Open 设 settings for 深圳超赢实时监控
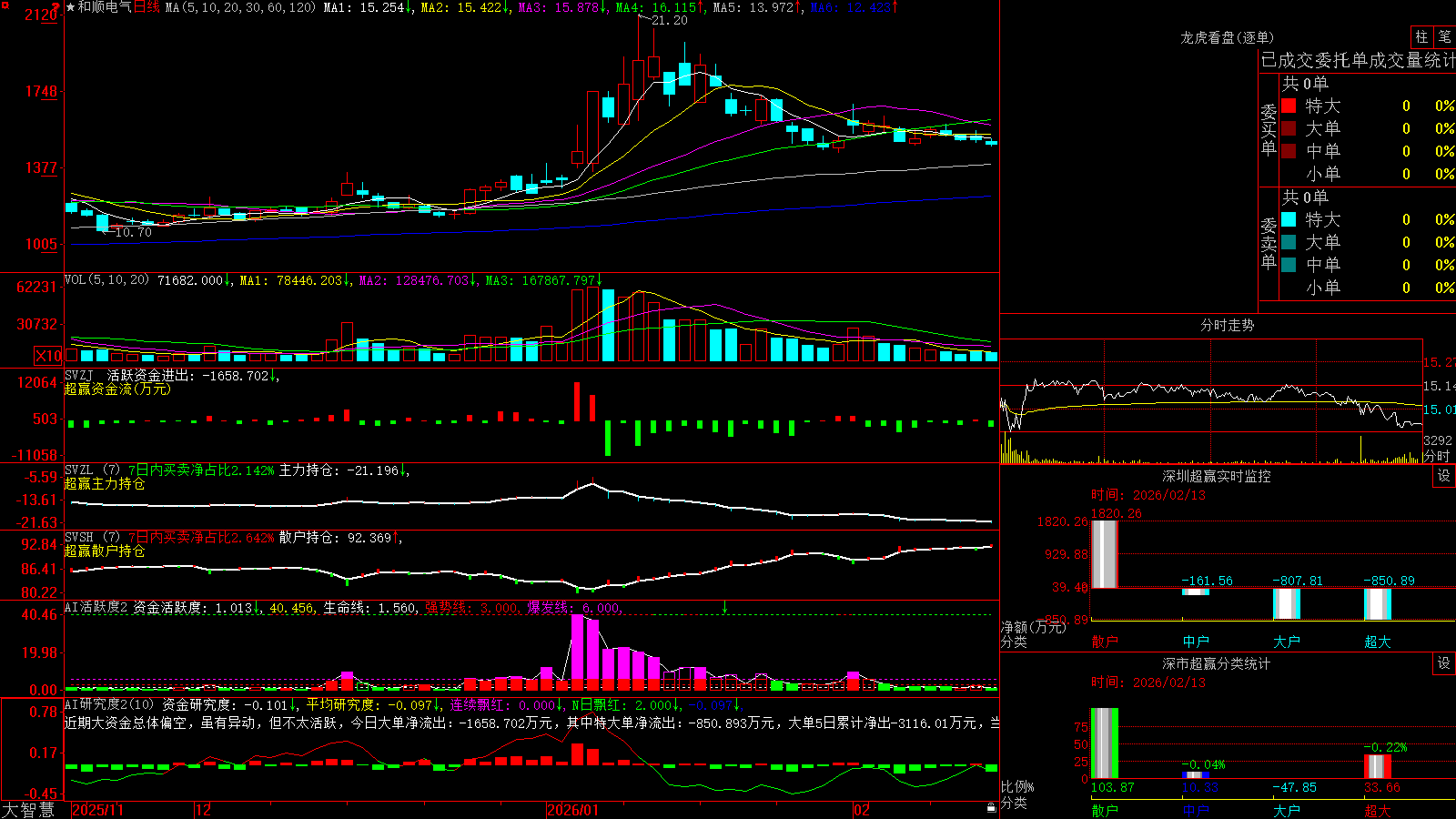This screenshot has width=1456, height=819. pos(1444,476)
